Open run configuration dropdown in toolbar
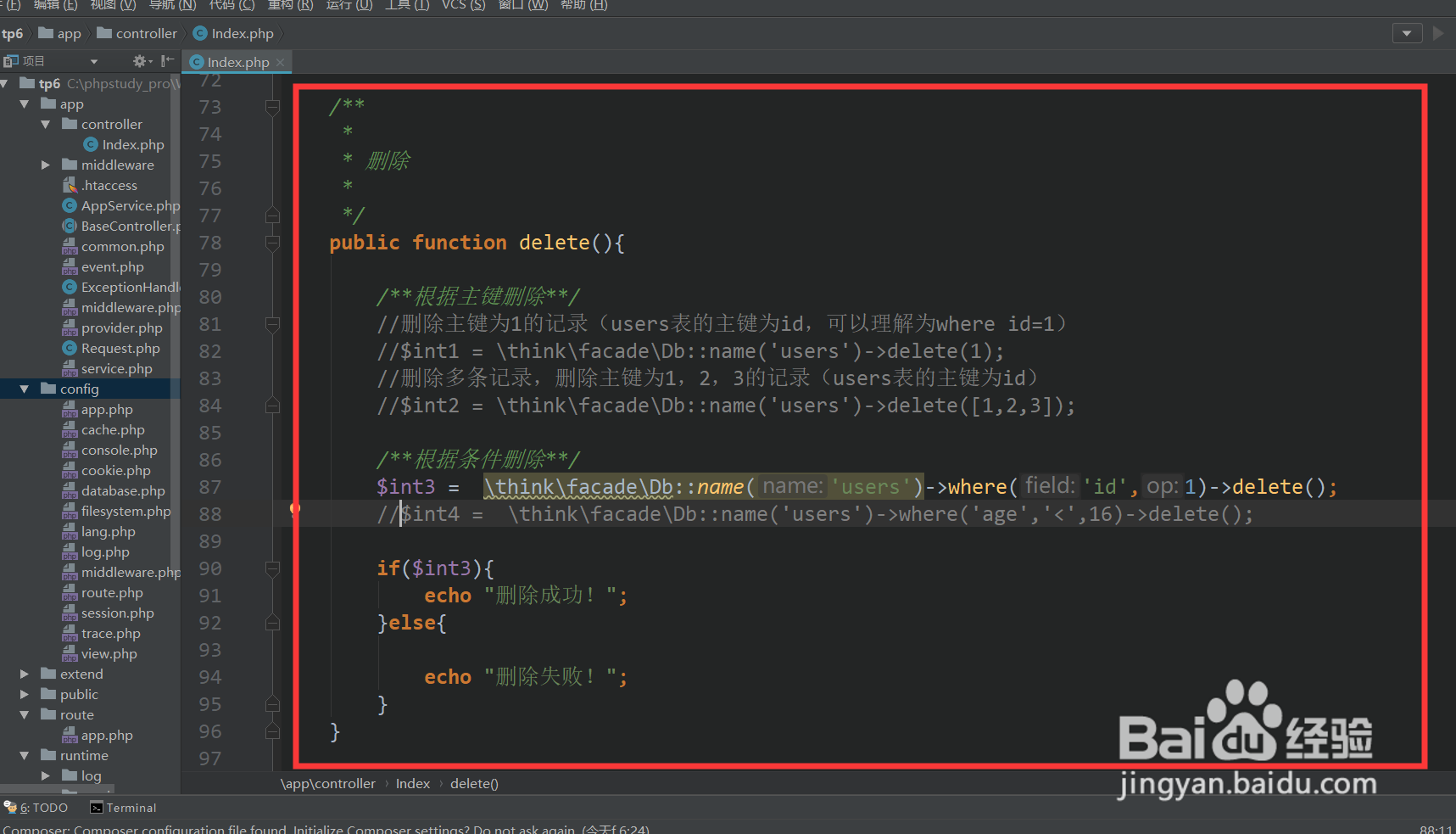This screenshot has width=1456, height=834. click(1407, 34)
